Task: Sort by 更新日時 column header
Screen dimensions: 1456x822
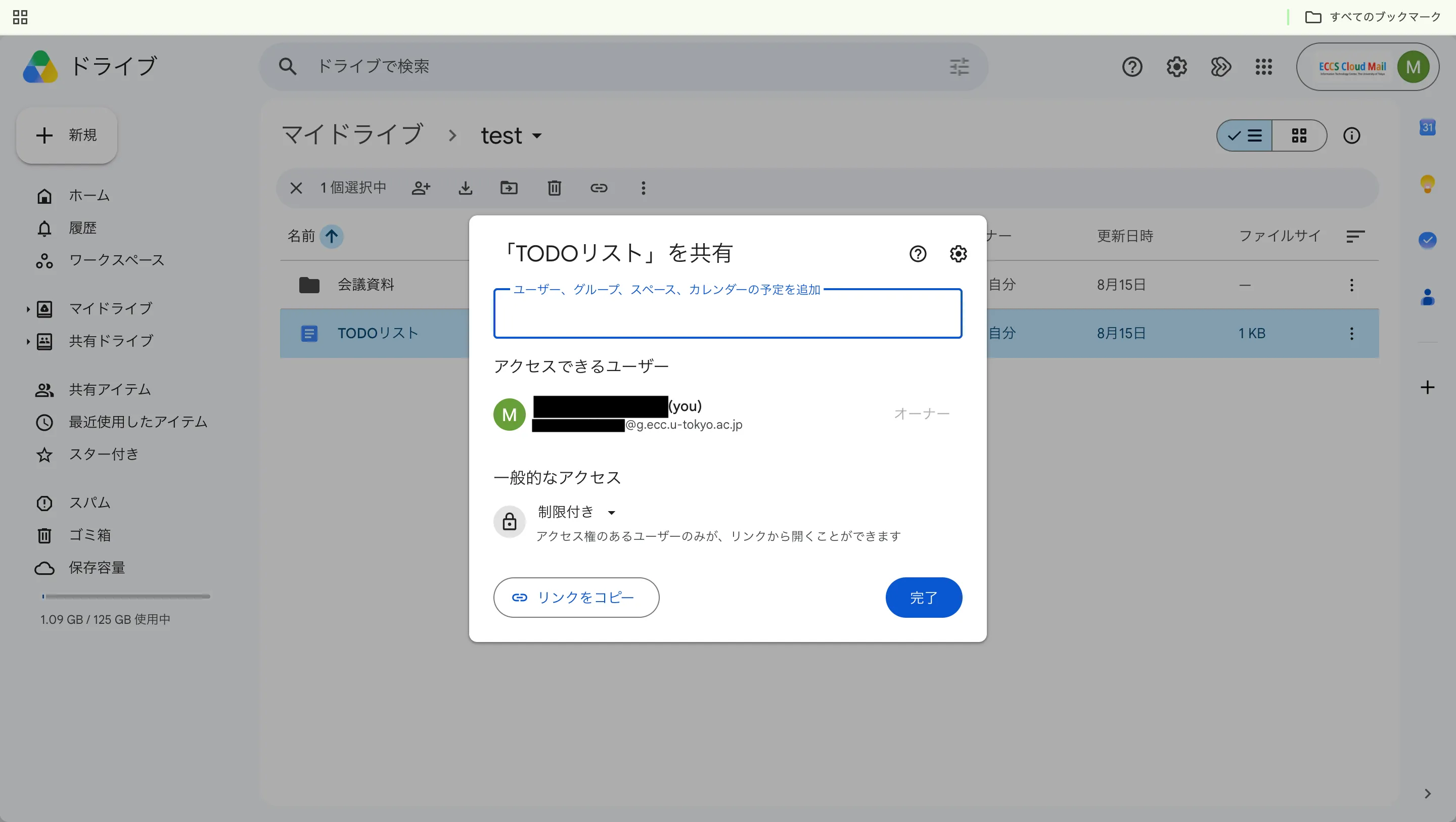Action: 1125,236
